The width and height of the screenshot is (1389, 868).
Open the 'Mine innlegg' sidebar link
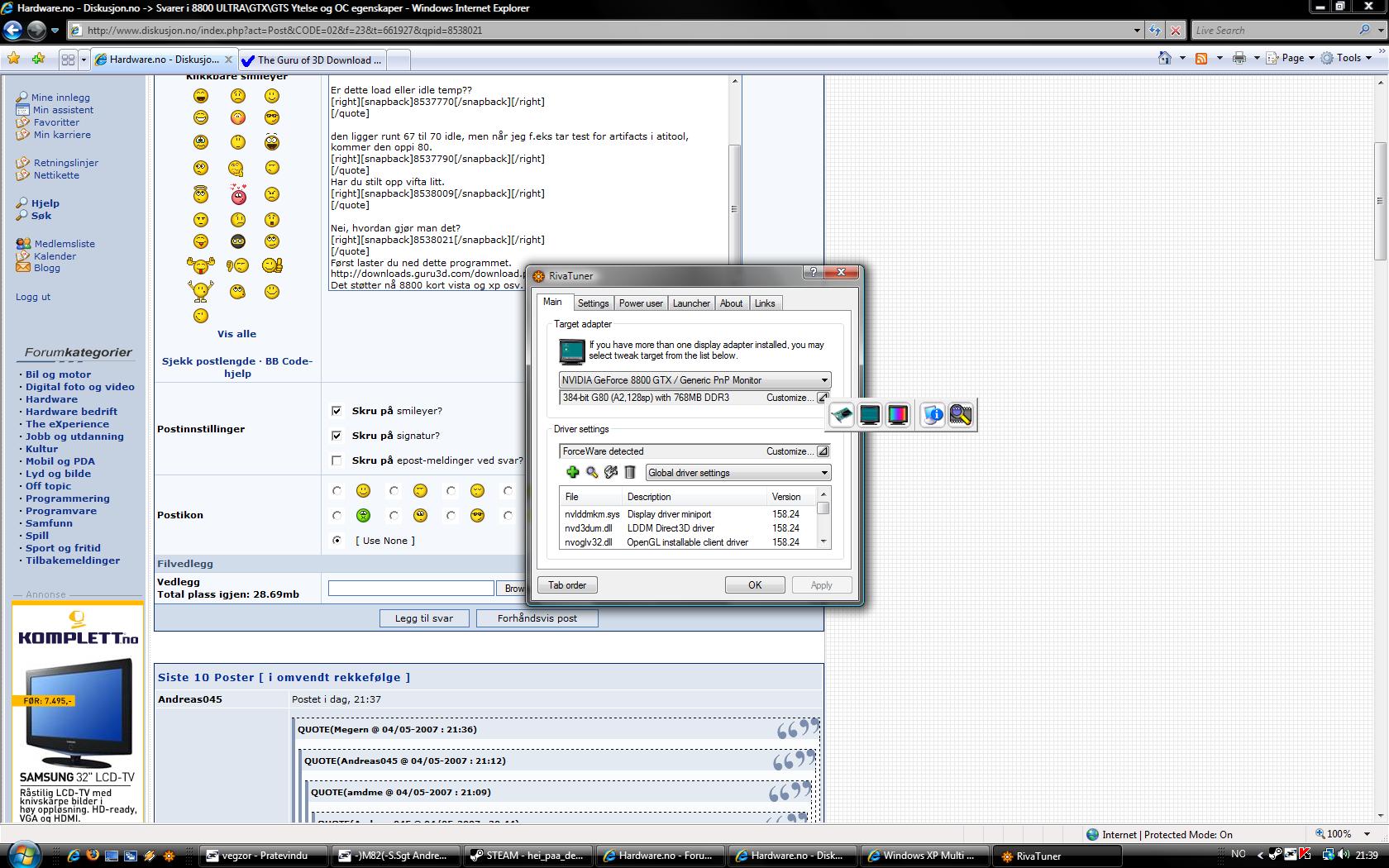coord(60,98)
